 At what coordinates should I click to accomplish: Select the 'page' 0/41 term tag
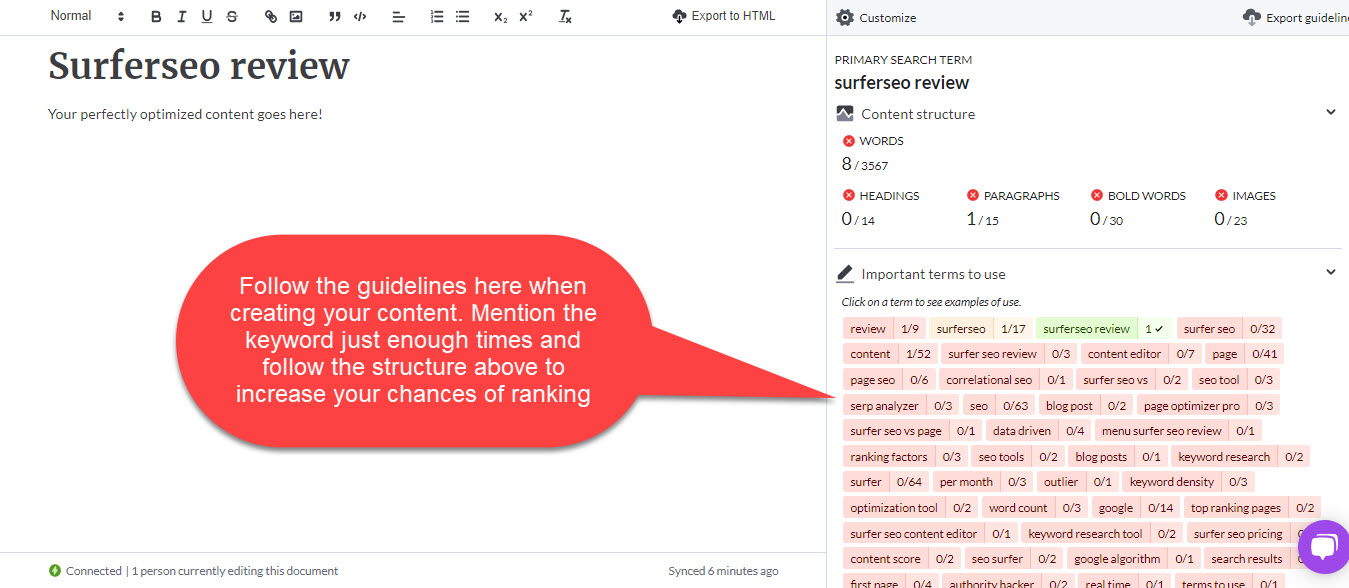coord(1244,354)
